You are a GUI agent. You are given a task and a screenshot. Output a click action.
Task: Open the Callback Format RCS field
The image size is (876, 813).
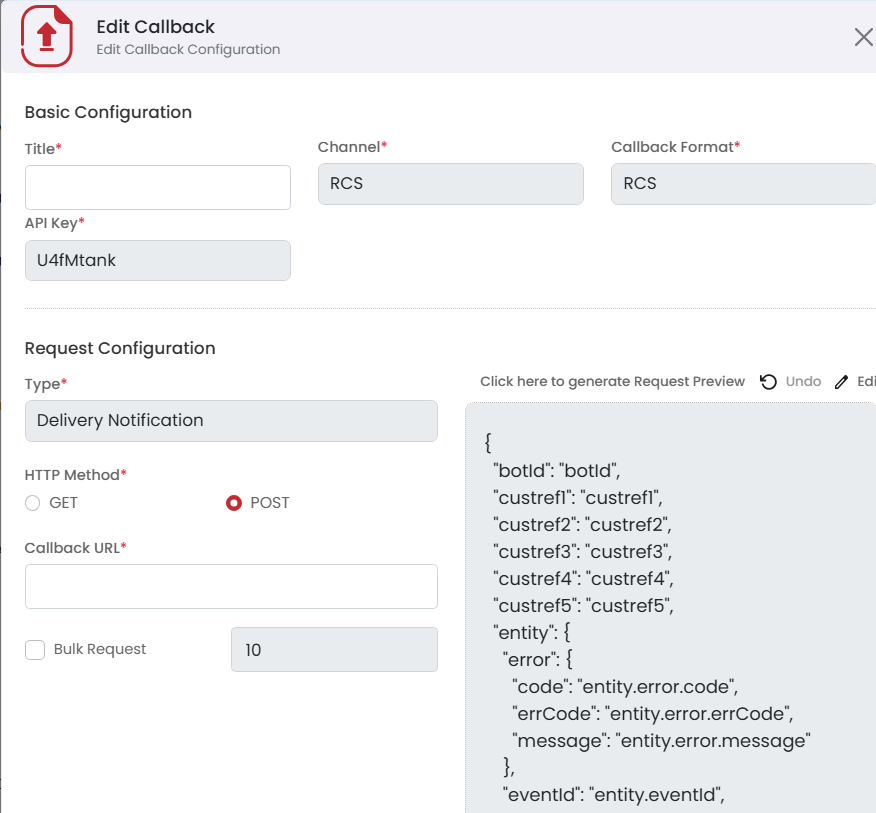[x=743, y=184]
